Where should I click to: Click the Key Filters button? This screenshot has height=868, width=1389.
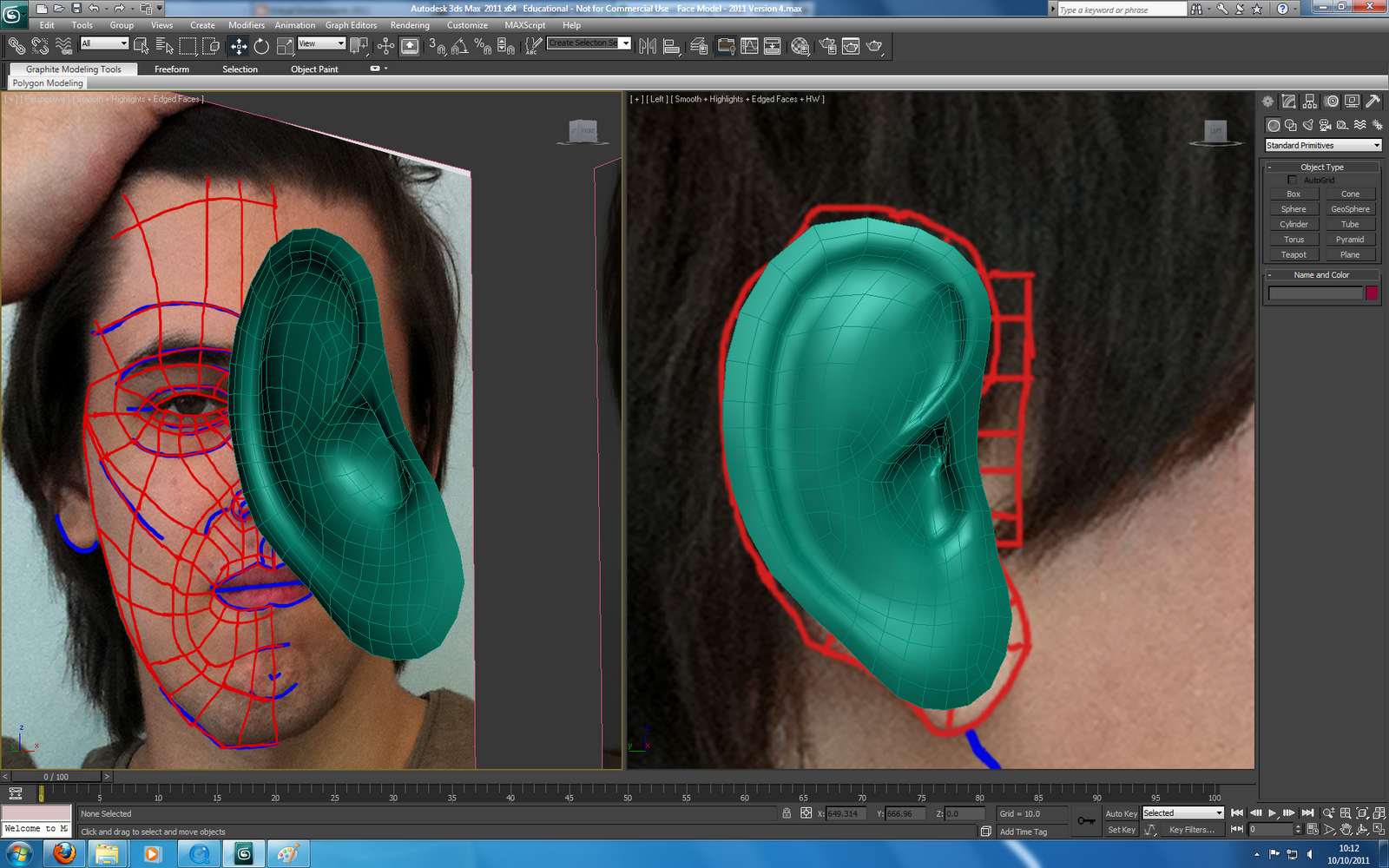pos(1192,830)
